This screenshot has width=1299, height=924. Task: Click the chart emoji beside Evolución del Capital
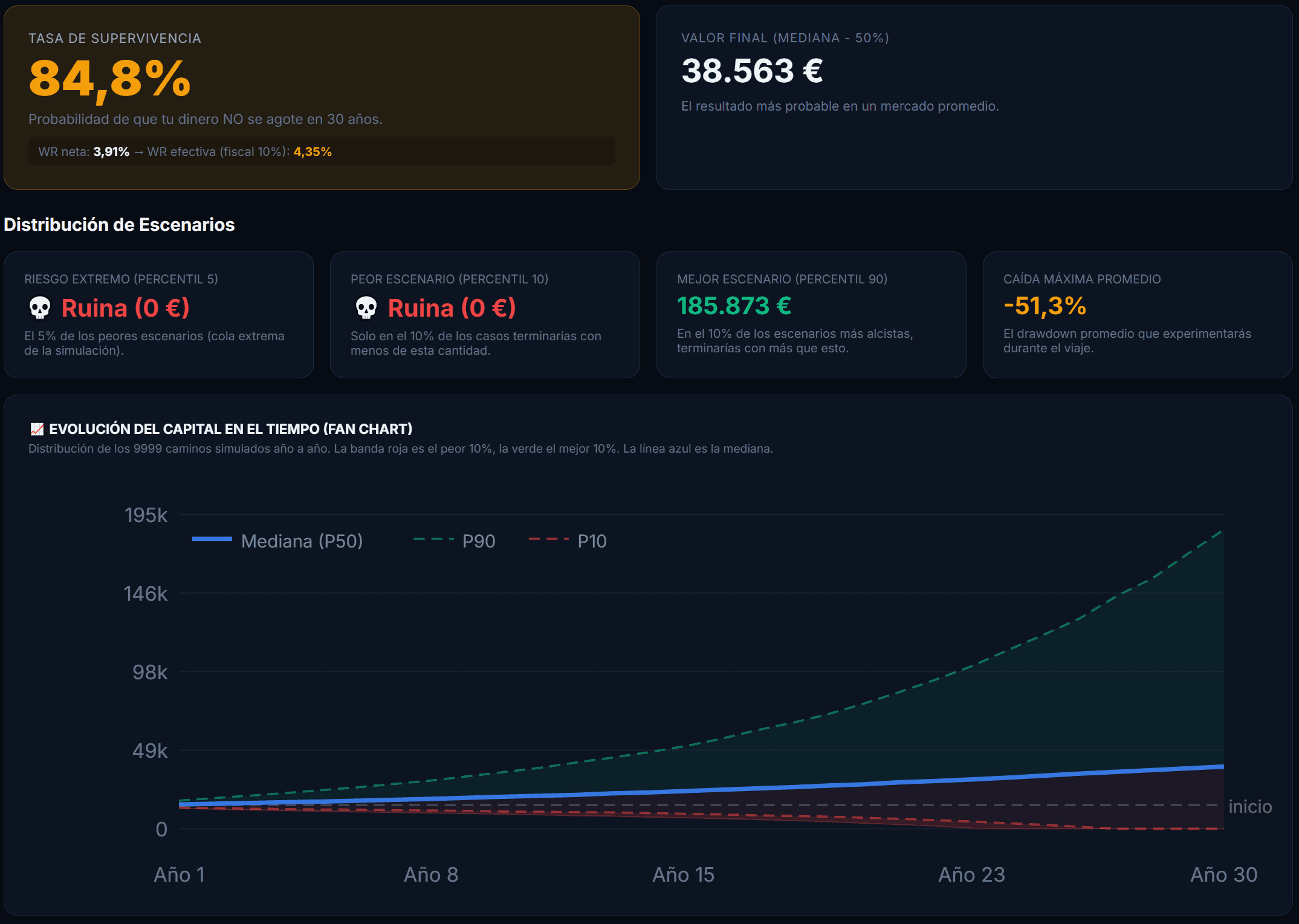pyautogui.click(x=37, y=429)
